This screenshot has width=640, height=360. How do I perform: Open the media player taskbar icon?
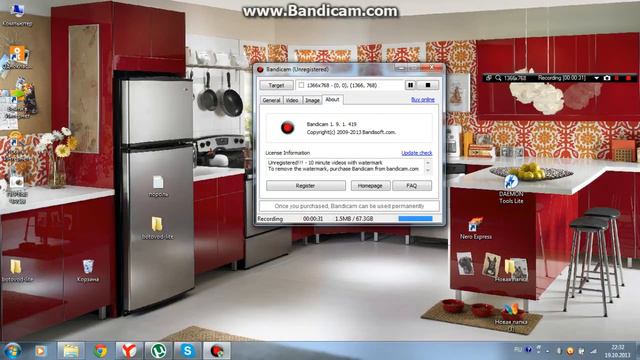pyautogui.click(x=40, y=351)
